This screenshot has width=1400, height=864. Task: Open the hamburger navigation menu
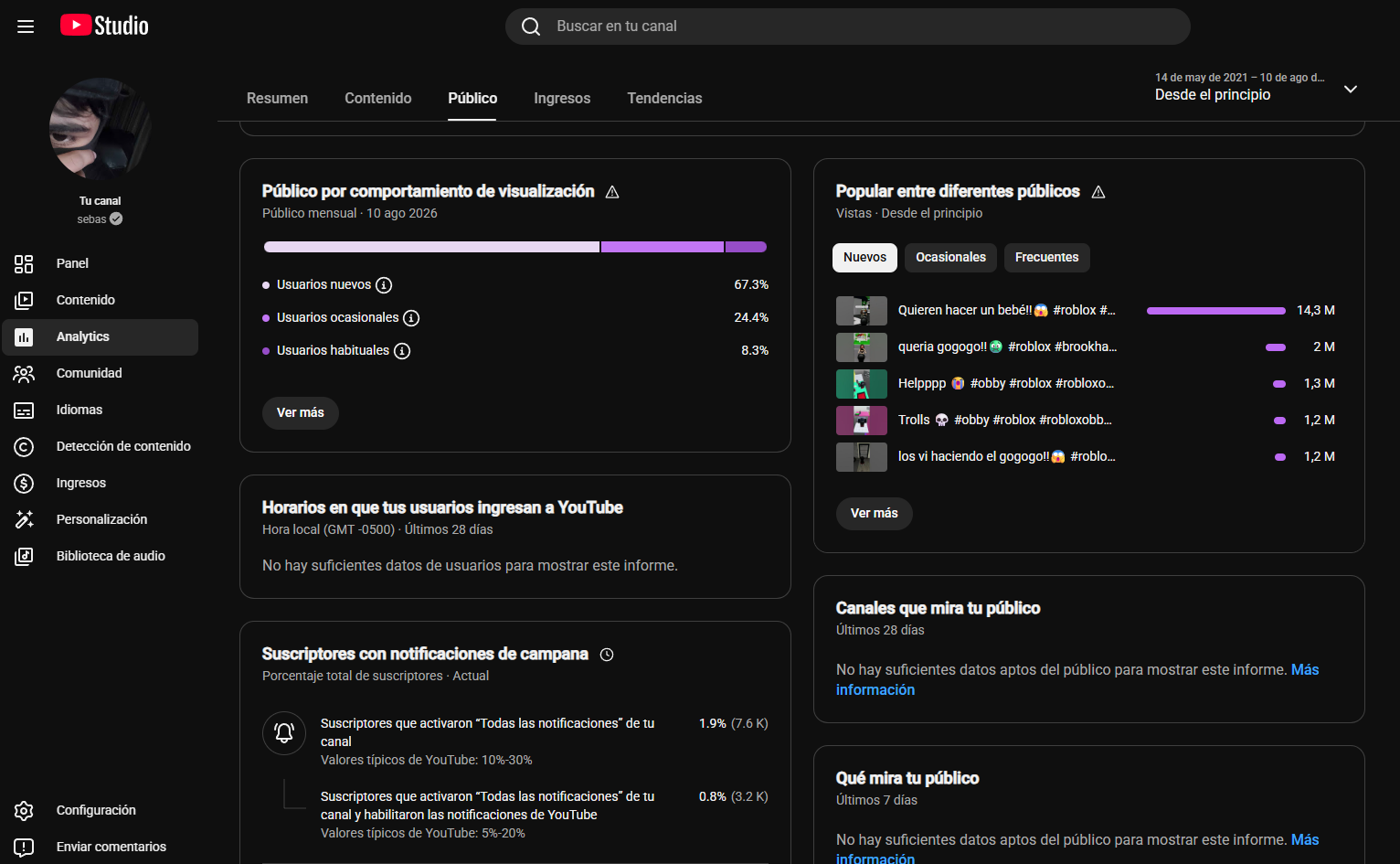click(26, 27)
